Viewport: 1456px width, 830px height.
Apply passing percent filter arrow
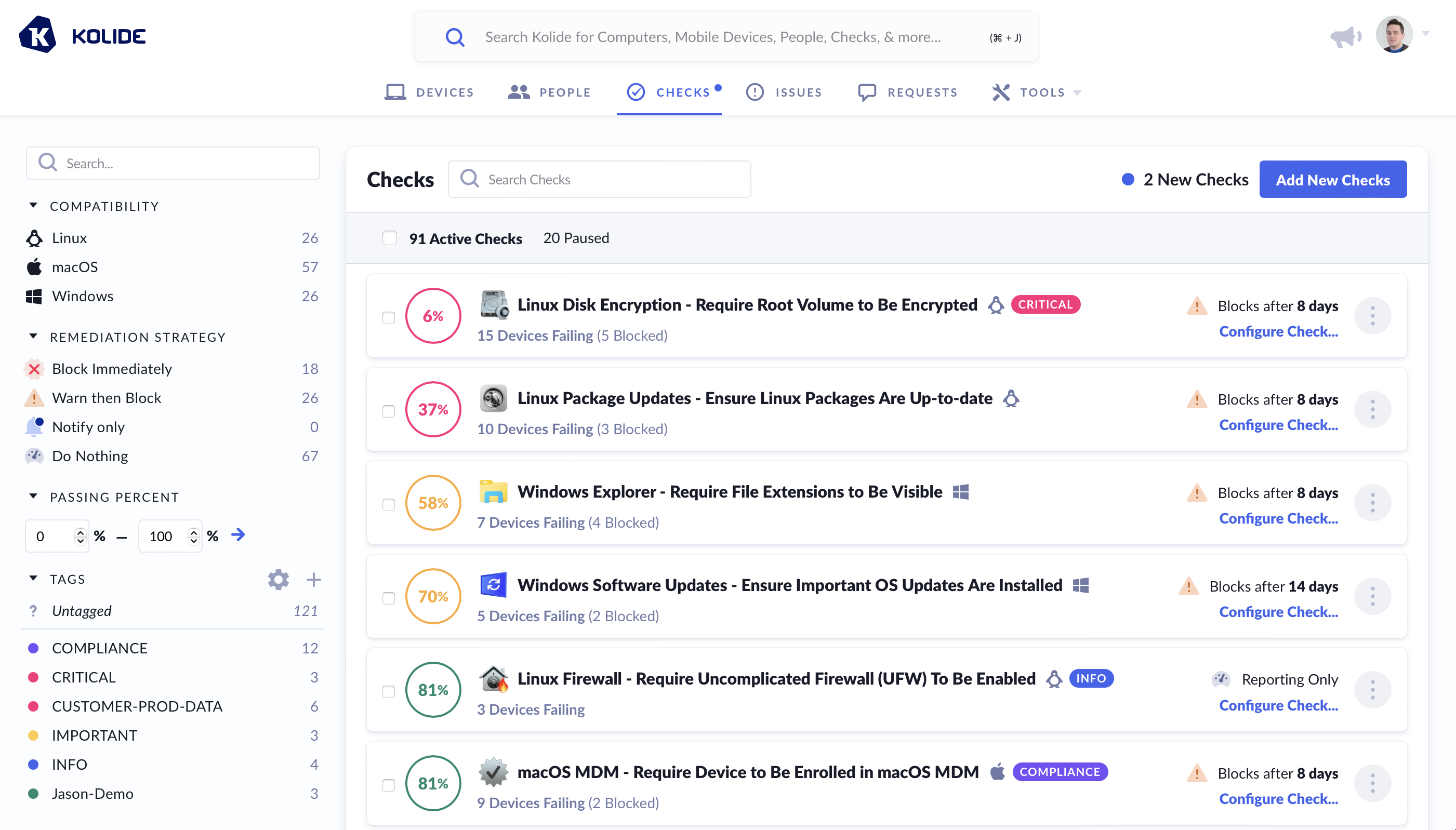tap(238, 534)
